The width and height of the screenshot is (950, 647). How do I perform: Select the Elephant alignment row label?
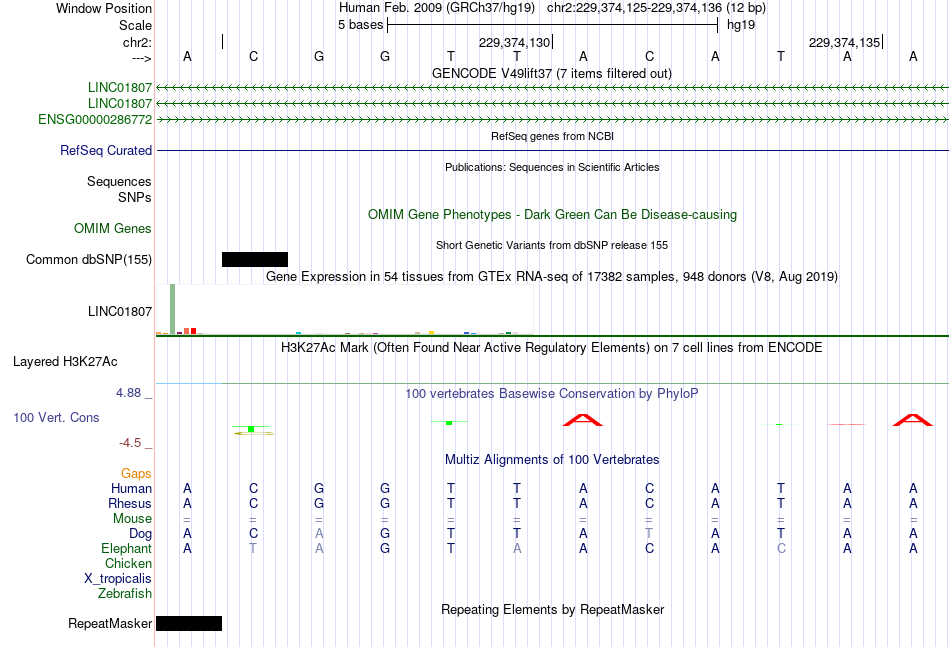127,548
